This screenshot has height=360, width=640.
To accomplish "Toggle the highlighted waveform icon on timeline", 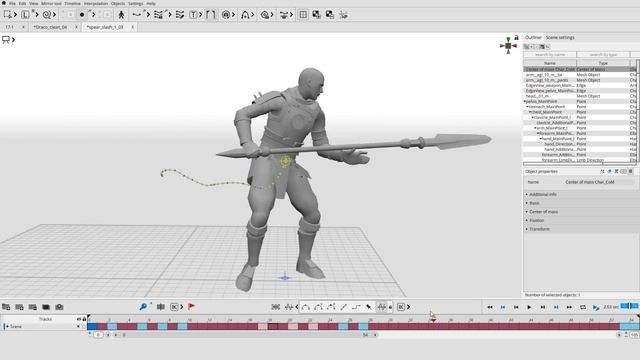I will [382, 307].
